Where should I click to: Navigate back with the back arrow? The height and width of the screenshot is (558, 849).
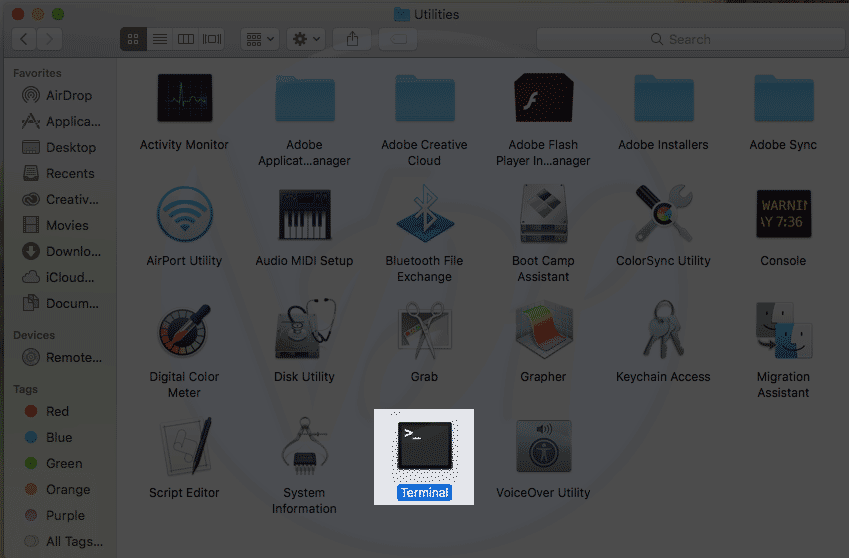pos(24,39)
